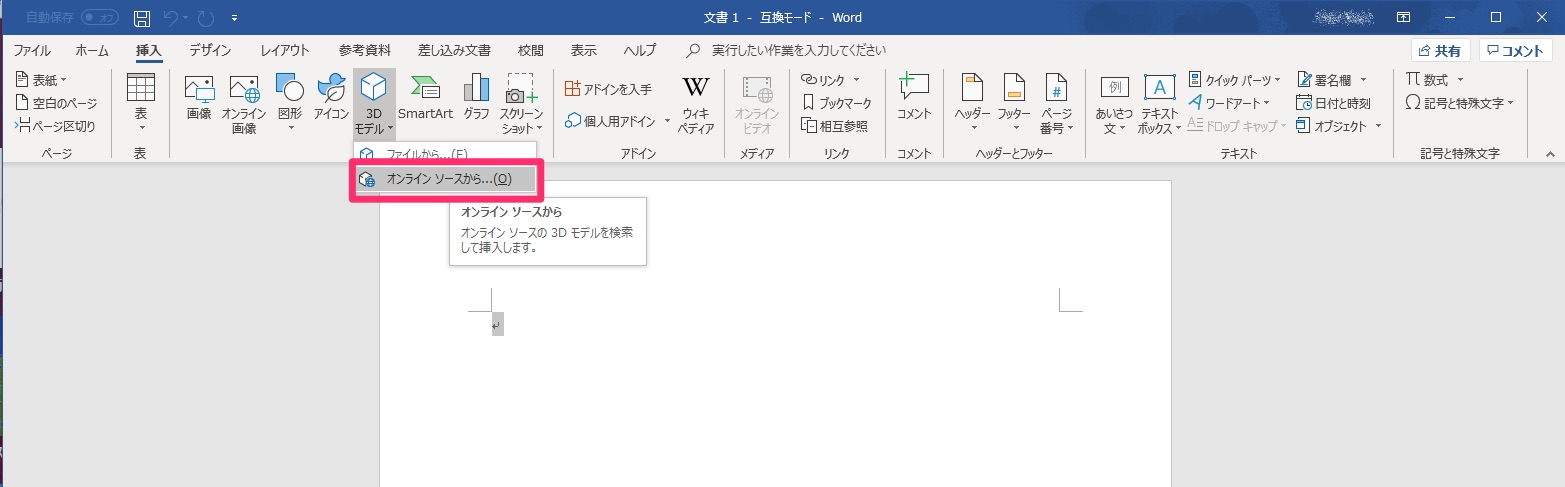This screenshot has height=487, width=1565.
Task: Toggle the 自動保存 switch
Action: 99,18
